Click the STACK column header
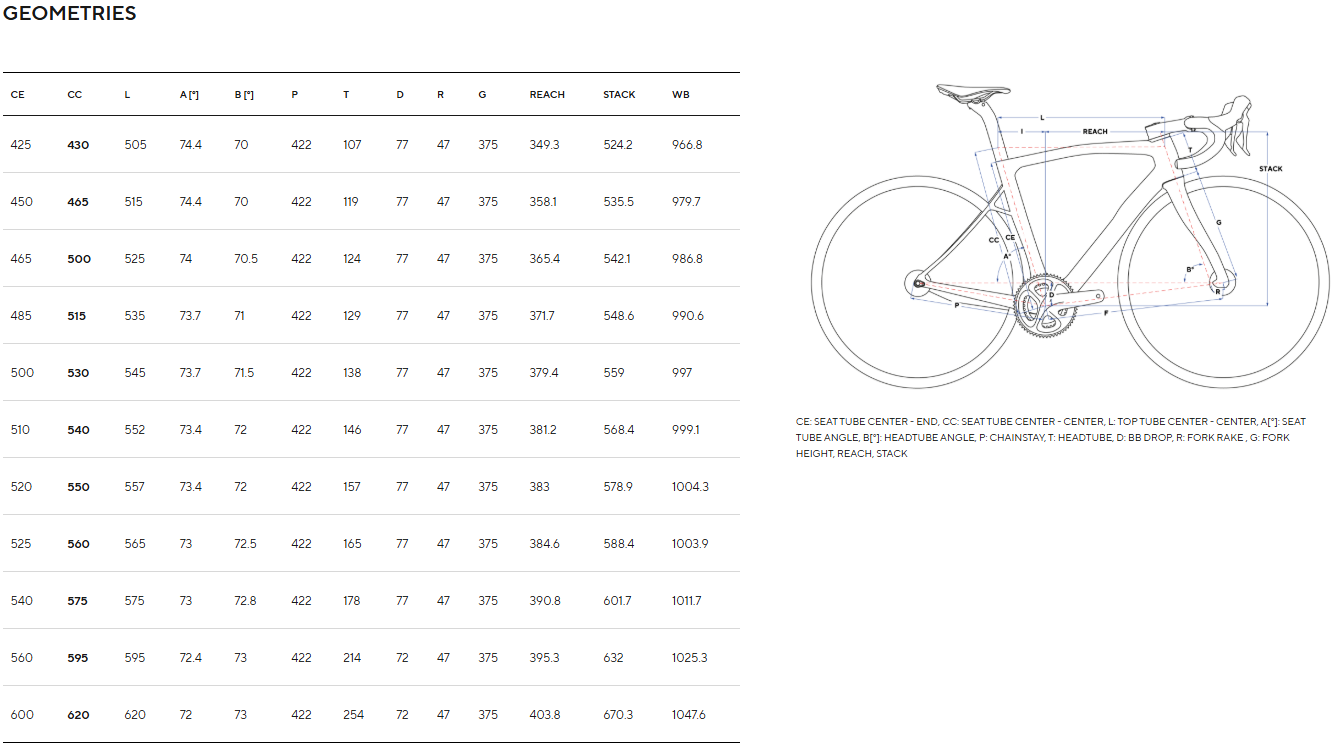The image size is (1332, 748). (x=619, y=94)
